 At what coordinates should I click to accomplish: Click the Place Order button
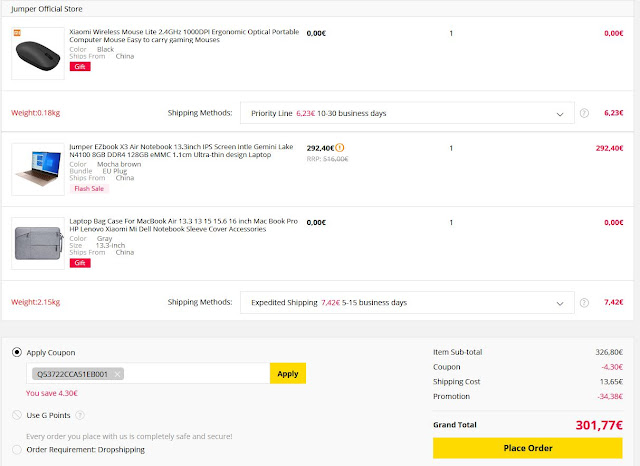tap(528, 447)
